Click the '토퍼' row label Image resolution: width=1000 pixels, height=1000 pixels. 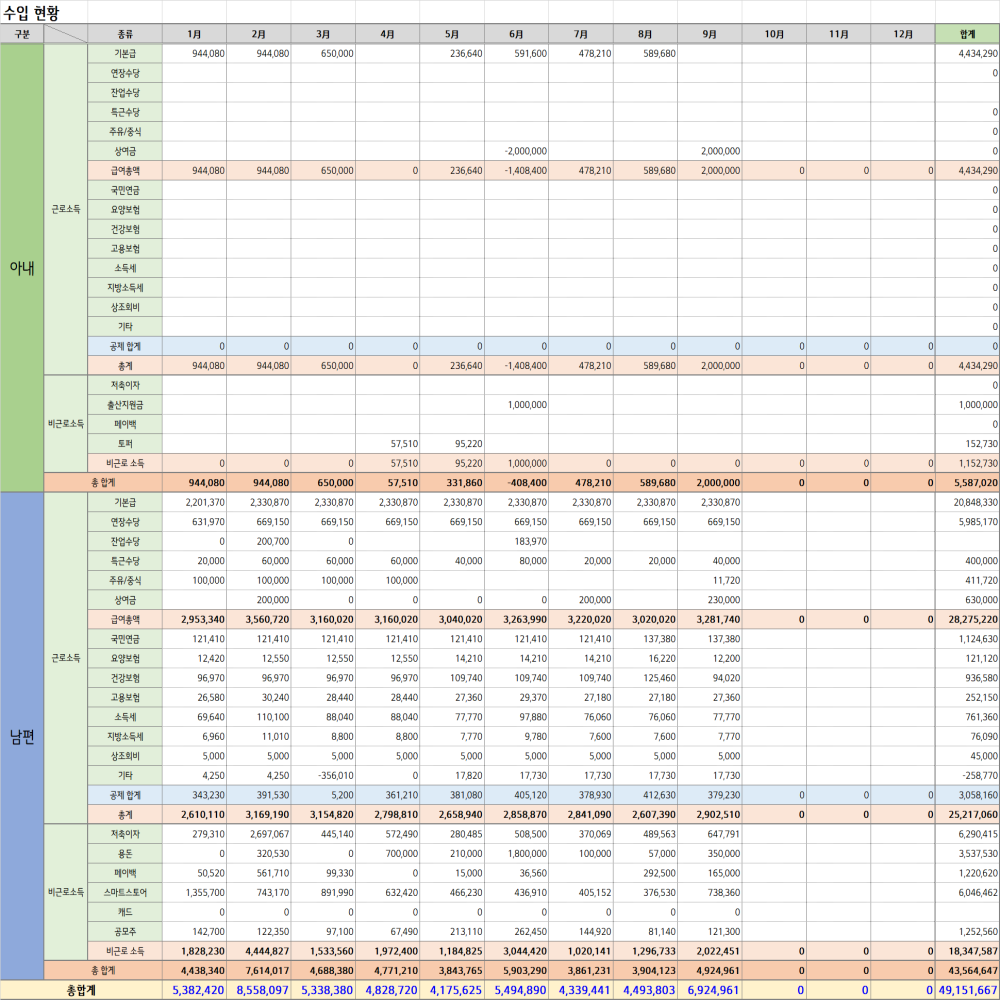click(125, 443)
